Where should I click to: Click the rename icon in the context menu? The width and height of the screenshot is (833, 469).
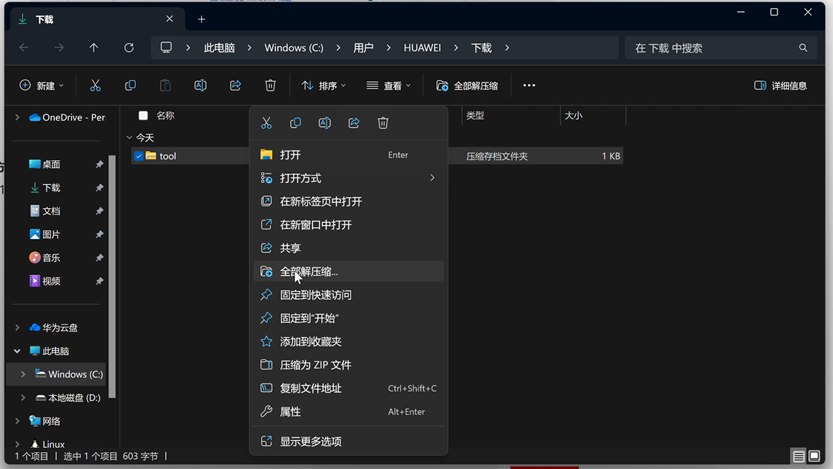click(324, 123)
